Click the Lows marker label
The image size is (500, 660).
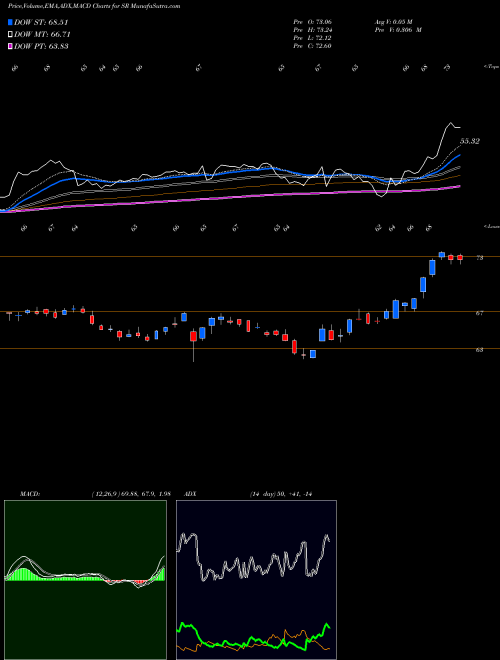492,226
